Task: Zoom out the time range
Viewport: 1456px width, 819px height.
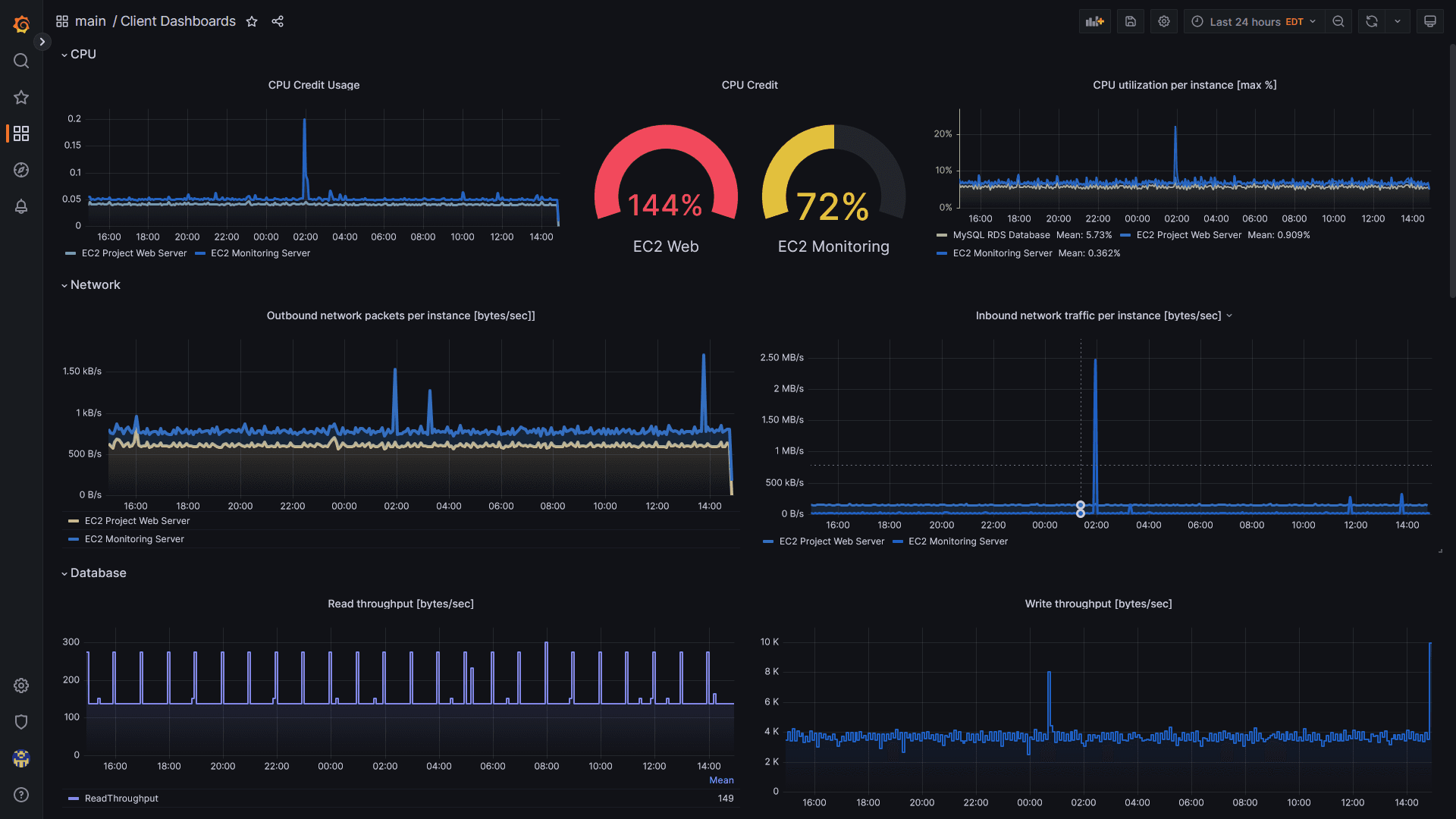Action: 1338,21
